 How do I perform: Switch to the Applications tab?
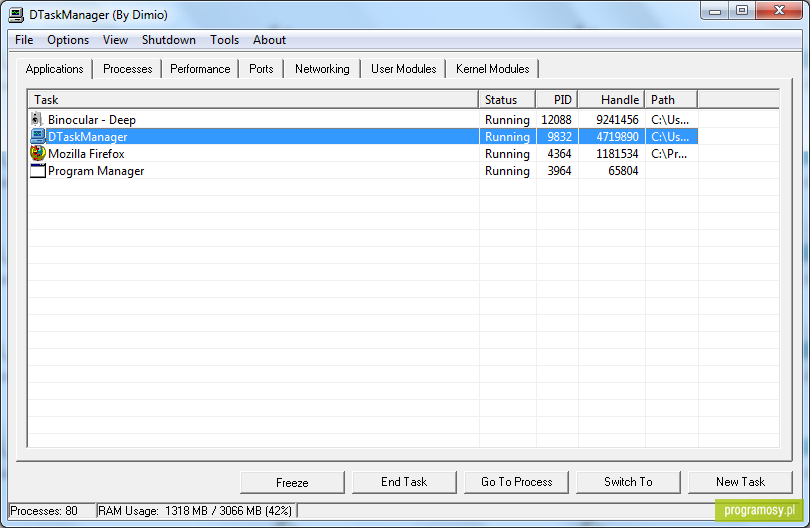click(x=54, y=69)
